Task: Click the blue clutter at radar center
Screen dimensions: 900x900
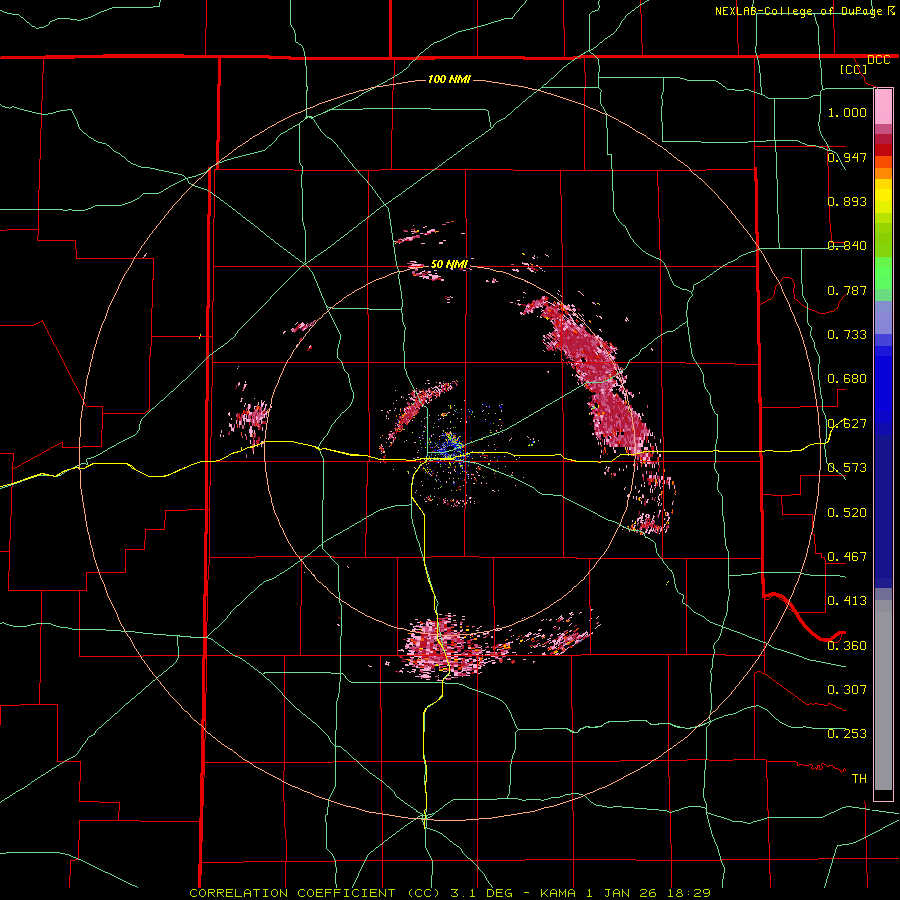Action: point(451,447)
